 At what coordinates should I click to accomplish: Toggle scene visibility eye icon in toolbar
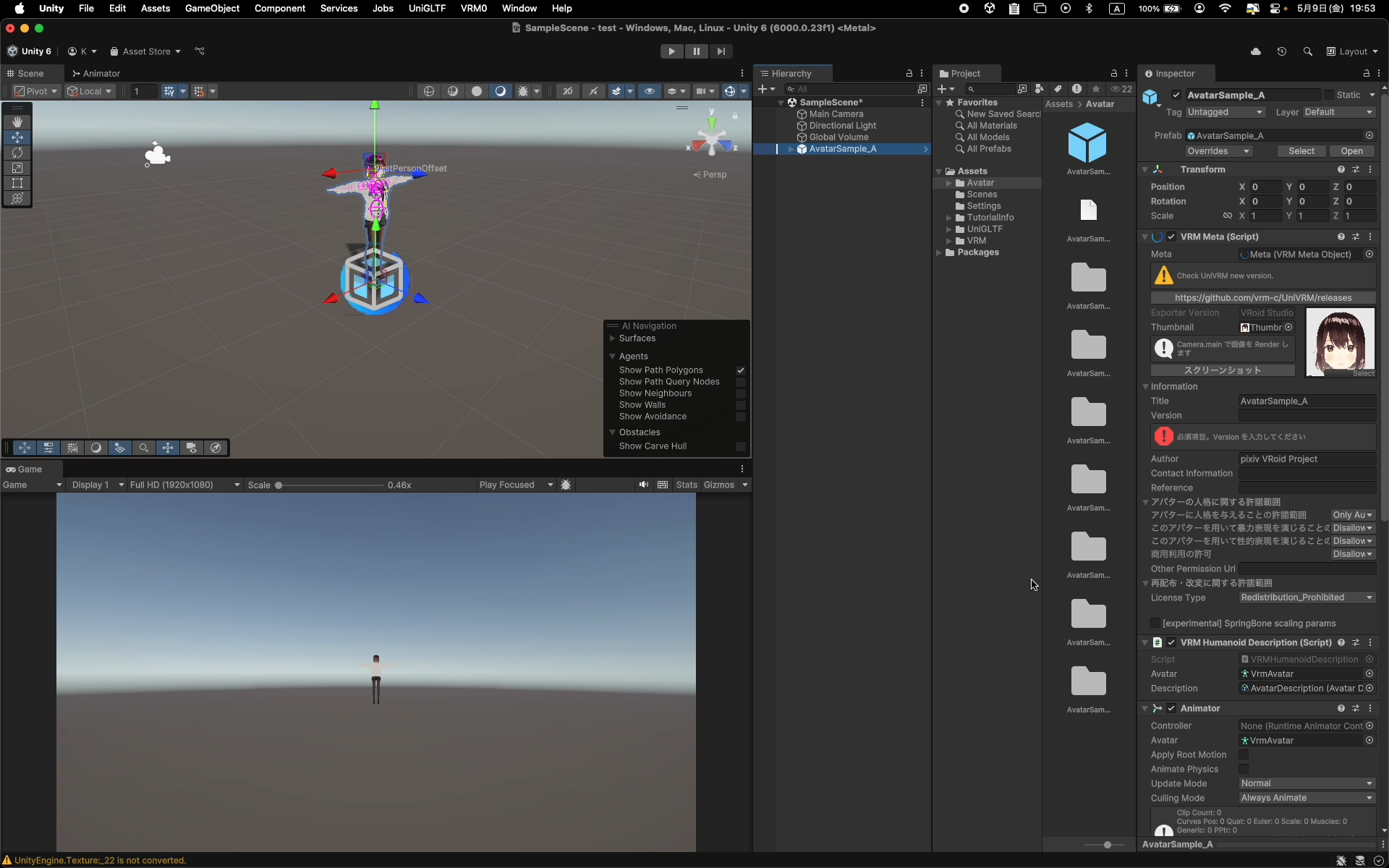(x=650, y=91)
